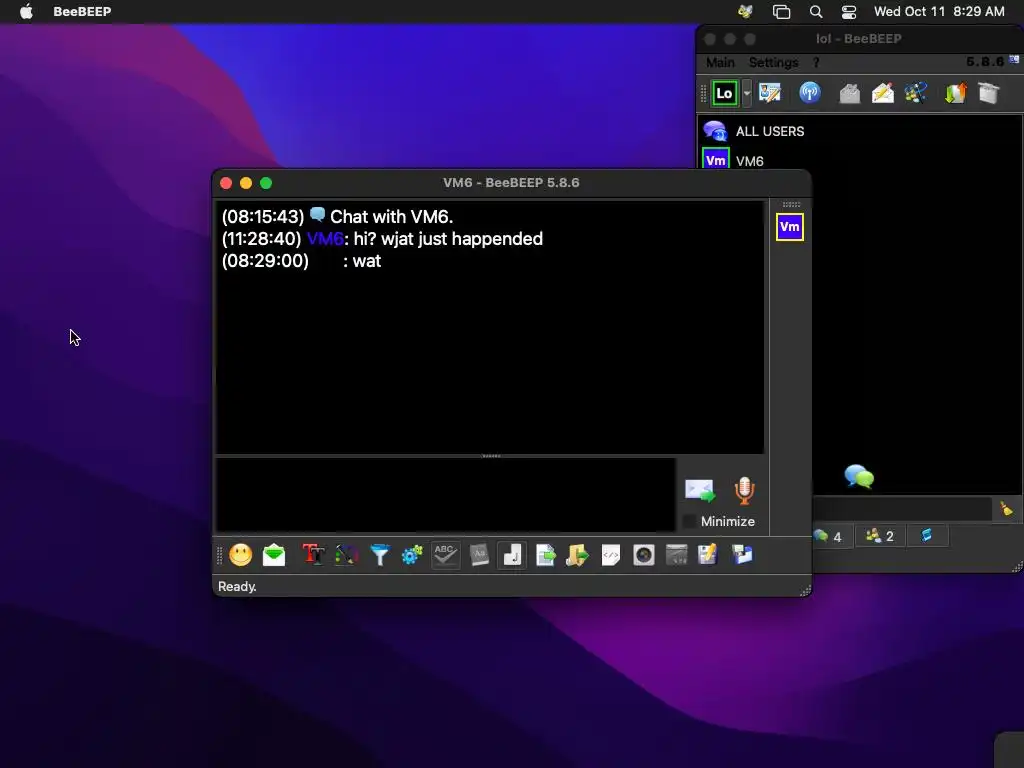Click the green envelope icon in chat toolbar
This screenshot has height=768, width=1024.
[x=274, y=555]
